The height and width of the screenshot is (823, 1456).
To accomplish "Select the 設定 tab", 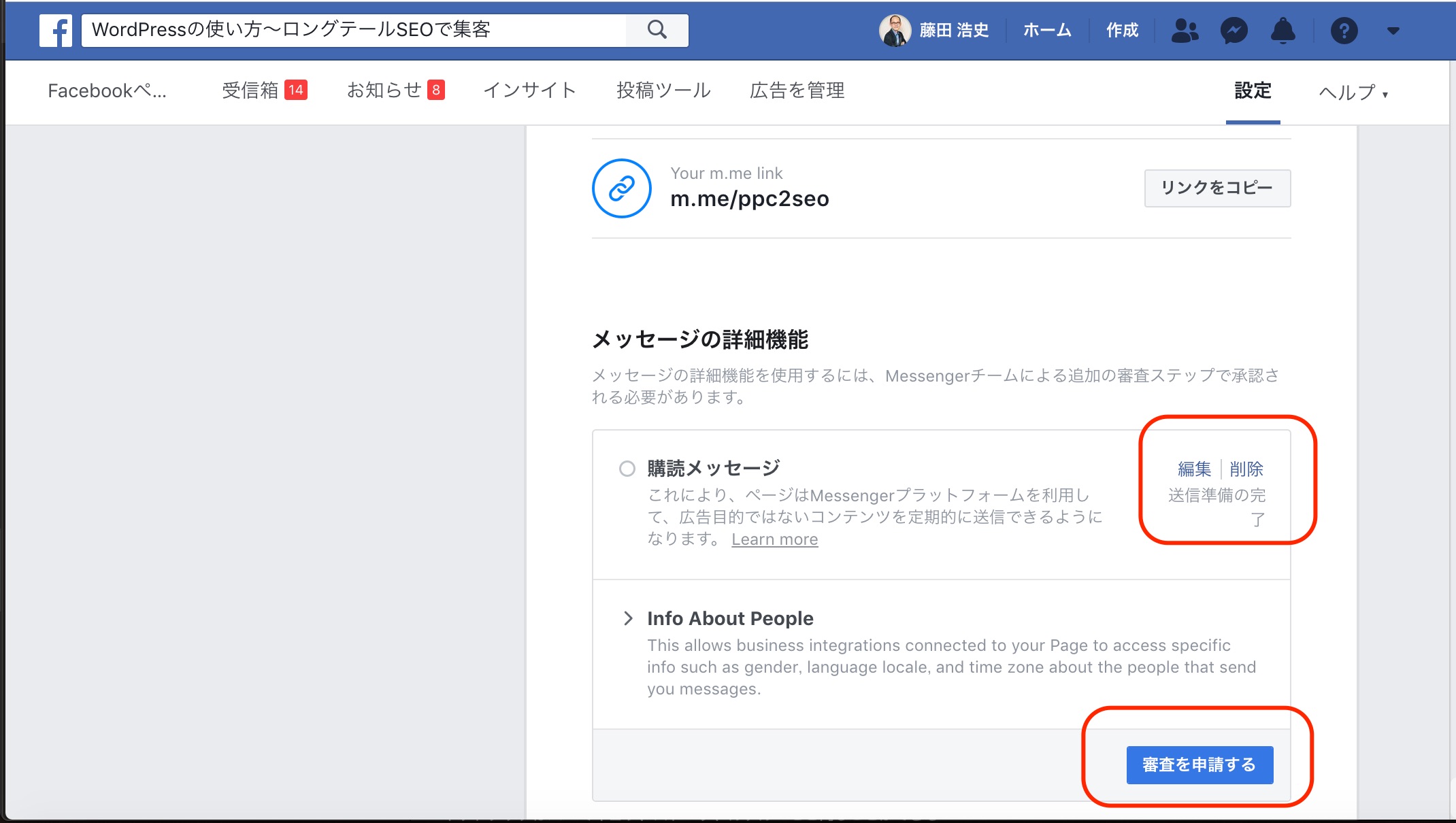I will tap(1253, 90).
